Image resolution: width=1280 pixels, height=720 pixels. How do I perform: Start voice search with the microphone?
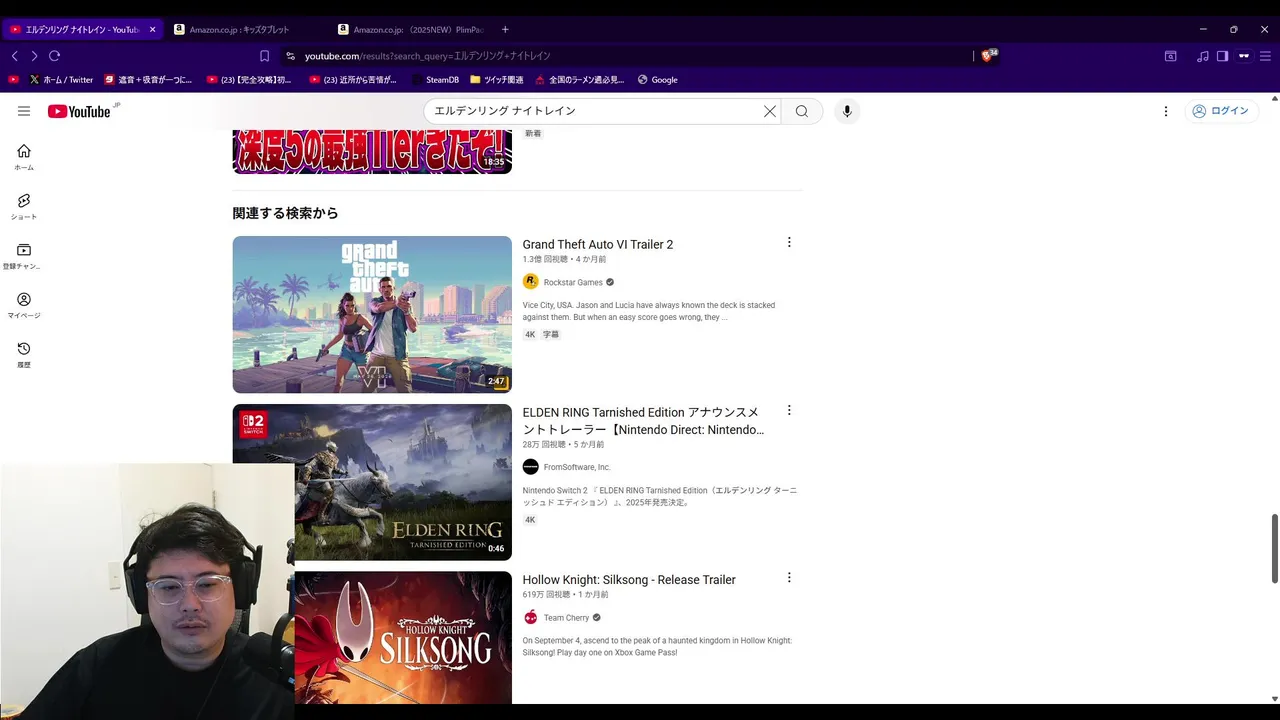[847, 111]
